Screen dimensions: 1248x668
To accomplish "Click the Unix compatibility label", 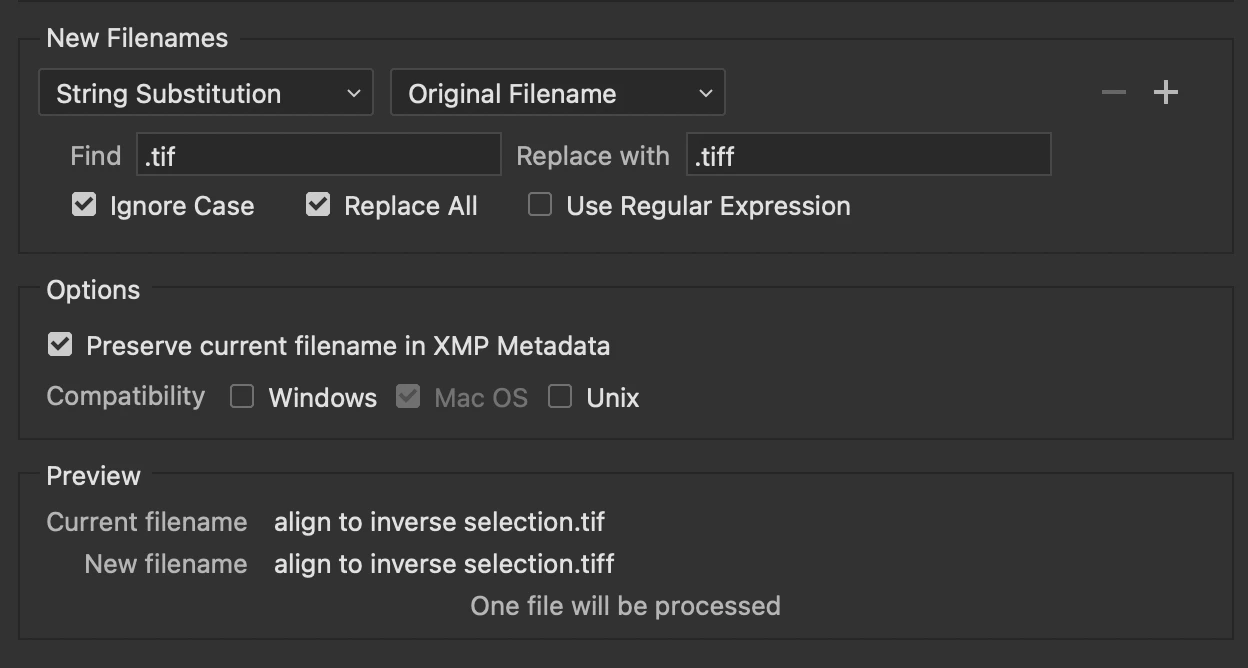I will (612, 398).
